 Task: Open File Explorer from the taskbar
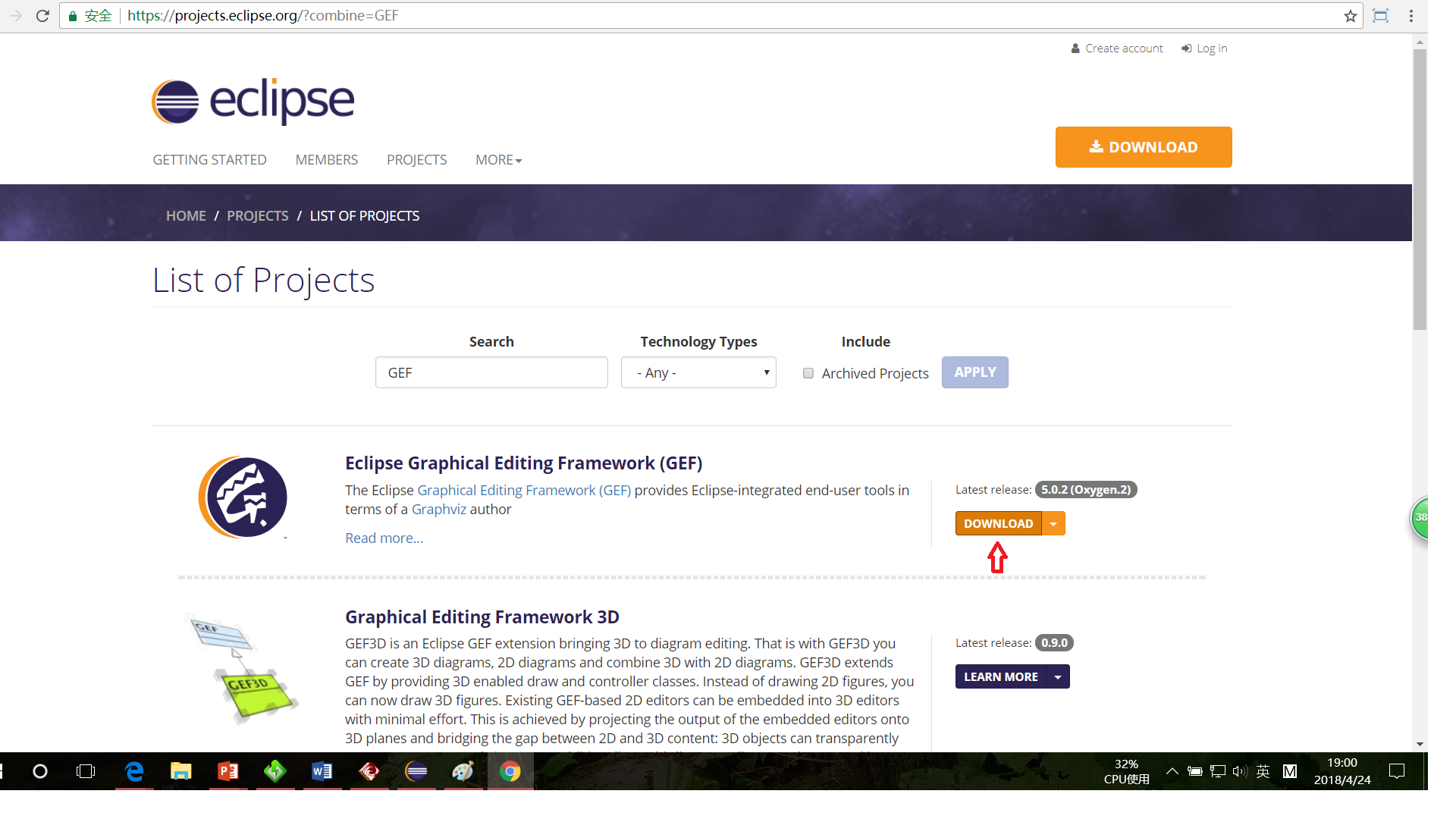coord(181,771)
